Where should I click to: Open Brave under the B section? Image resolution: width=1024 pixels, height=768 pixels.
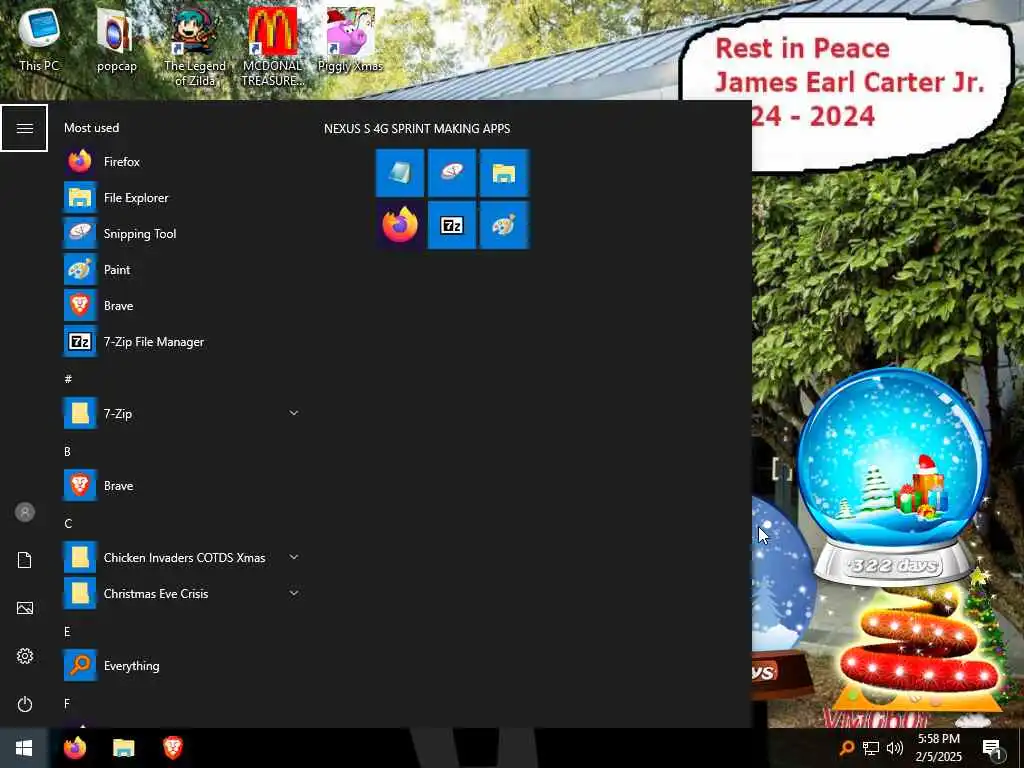(x=183, y=485)
